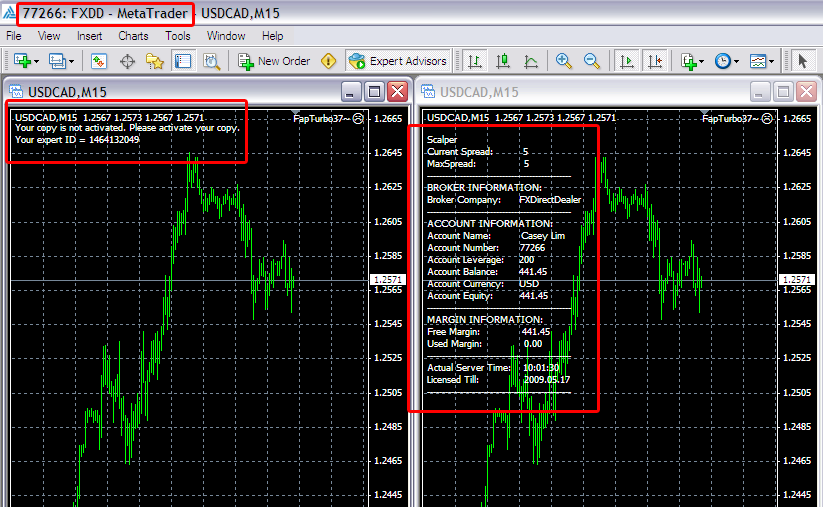Image resolution: width=823 pixels, height=507 pixels.
Task: Open MetaEditor via yellow diamond icon
Action: [x=329, y=61]
